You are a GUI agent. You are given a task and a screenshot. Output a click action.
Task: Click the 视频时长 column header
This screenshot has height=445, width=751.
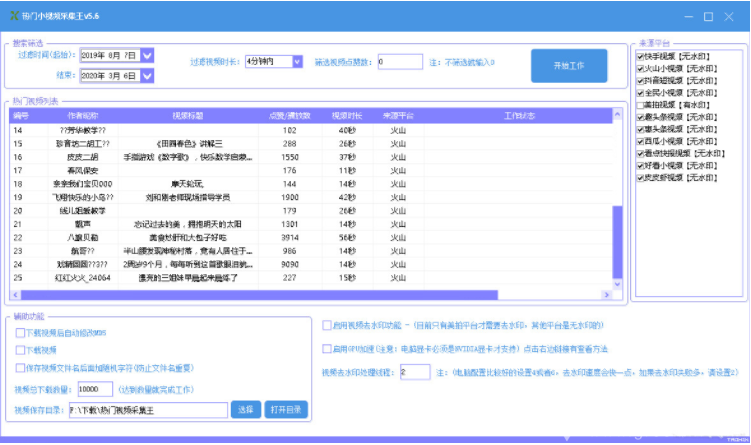[x=347, y=115]
